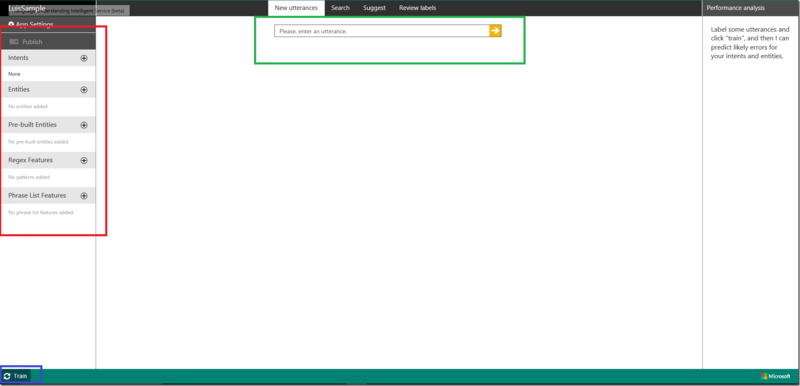Viewport: 800px width, 386px height.
Task: Click the 'No patterns added' text
Action: coord(29,177)
